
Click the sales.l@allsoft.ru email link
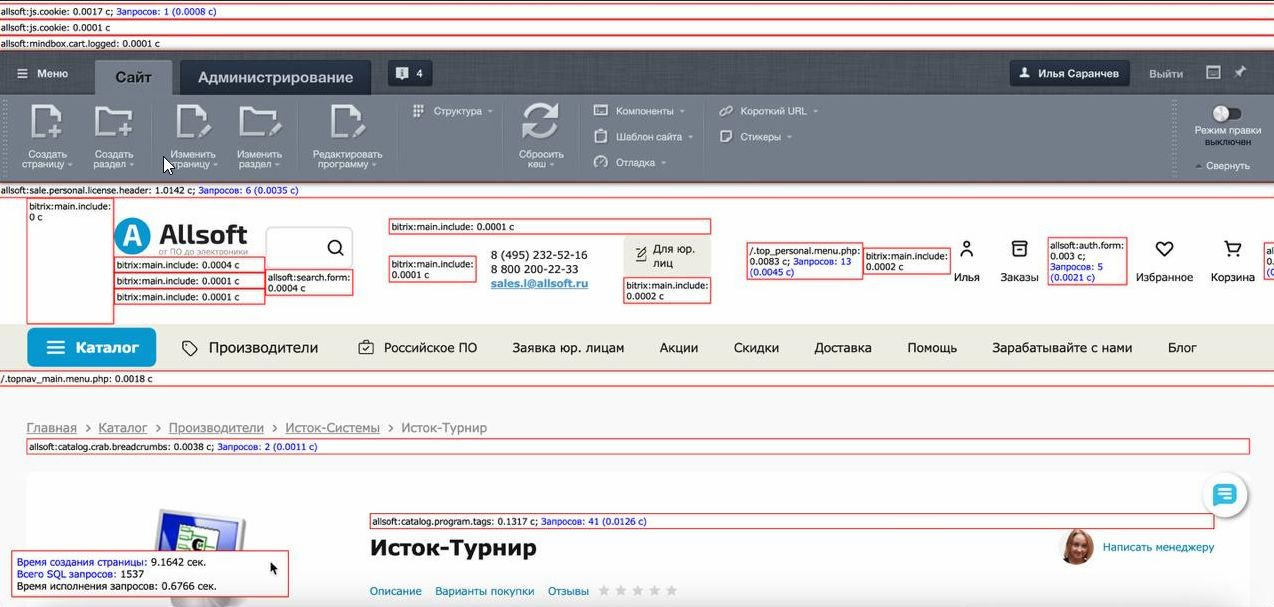[539, 284]
